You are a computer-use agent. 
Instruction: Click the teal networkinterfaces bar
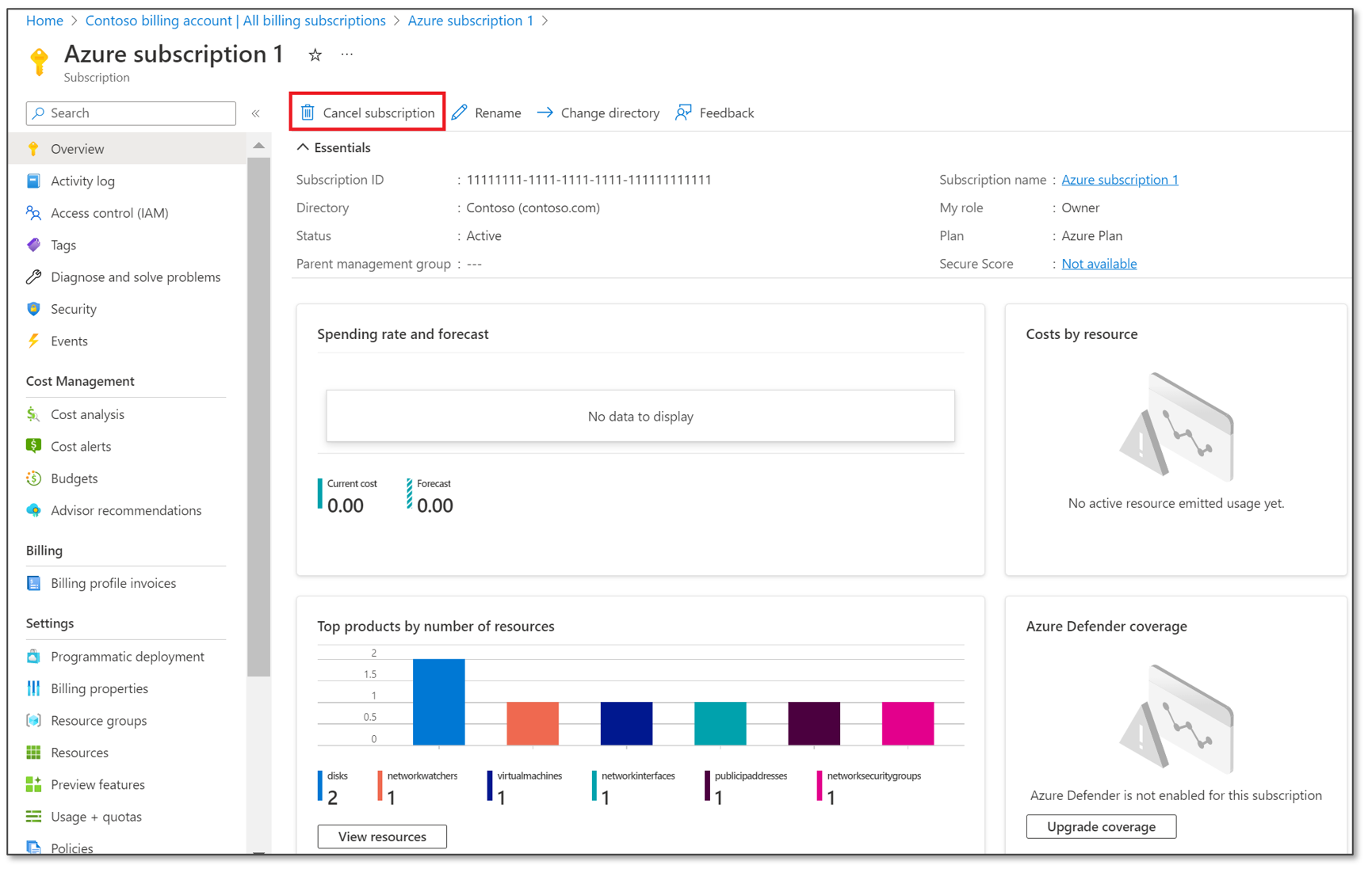[720, 723]
